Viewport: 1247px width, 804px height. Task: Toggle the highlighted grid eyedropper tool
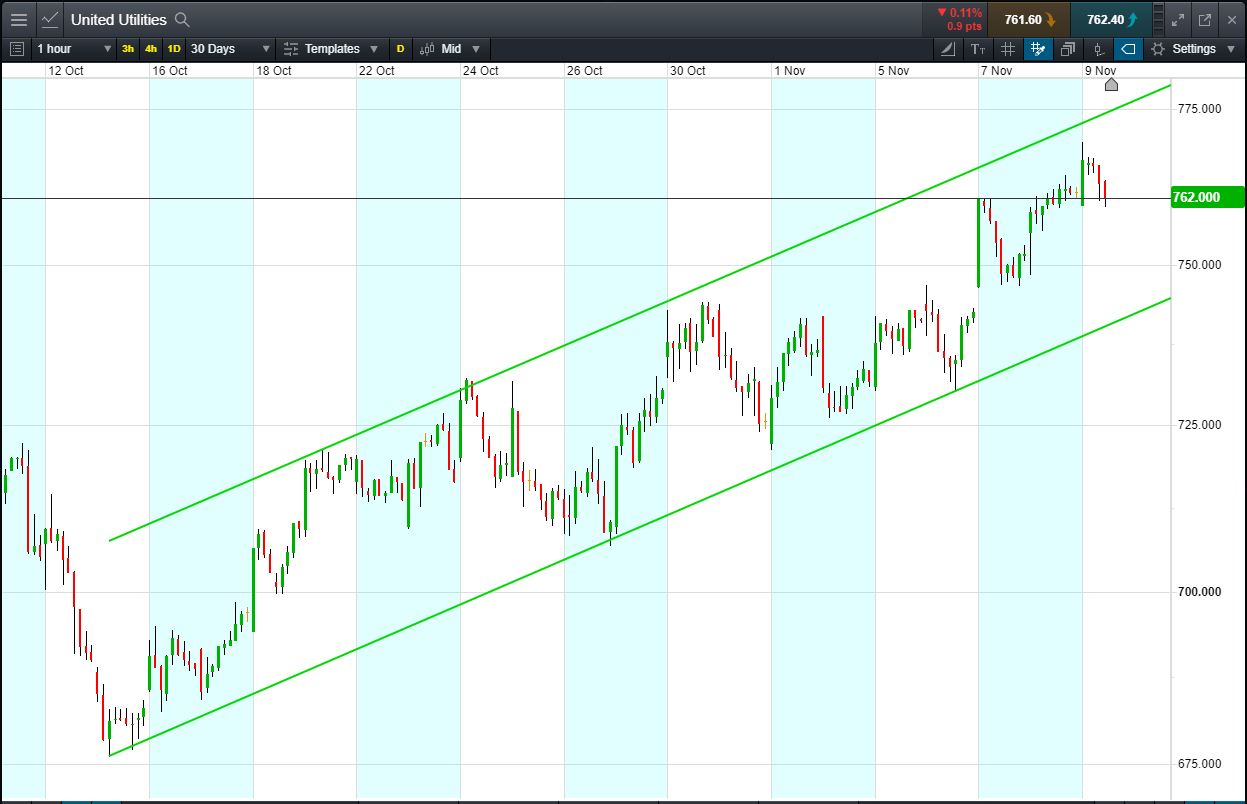click(x=1038, y=48)
